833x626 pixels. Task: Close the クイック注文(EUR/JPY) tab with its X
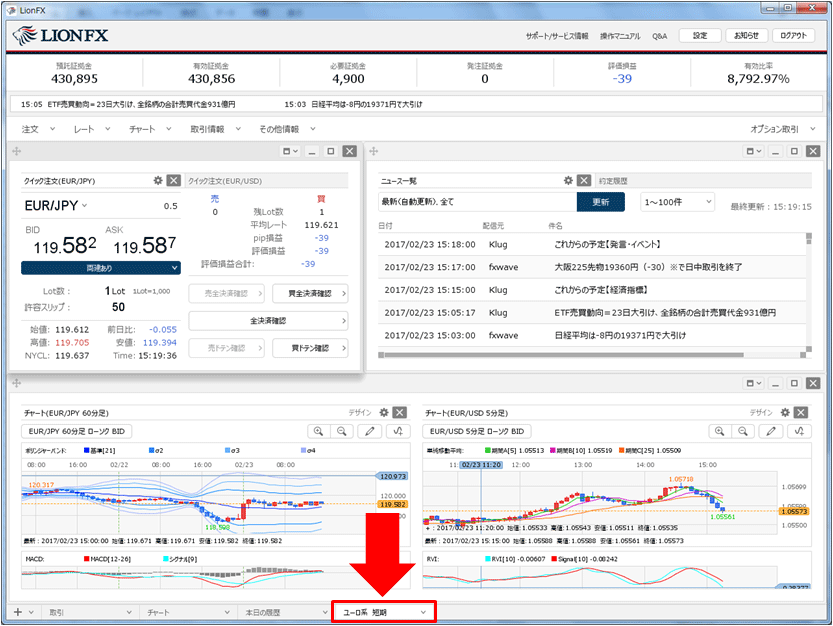pyautogui.click(x=174, y=181)
